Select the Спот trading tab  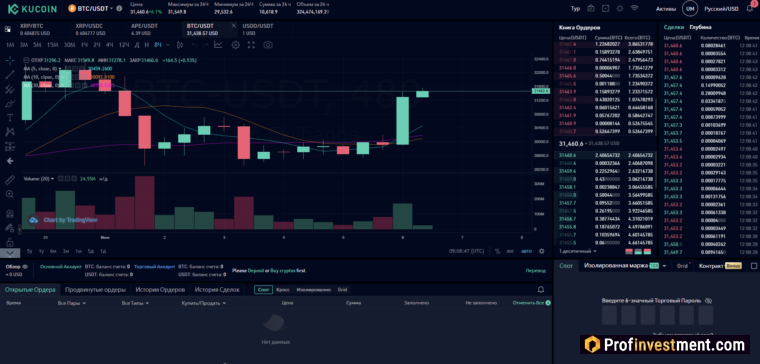coord(566,266)
